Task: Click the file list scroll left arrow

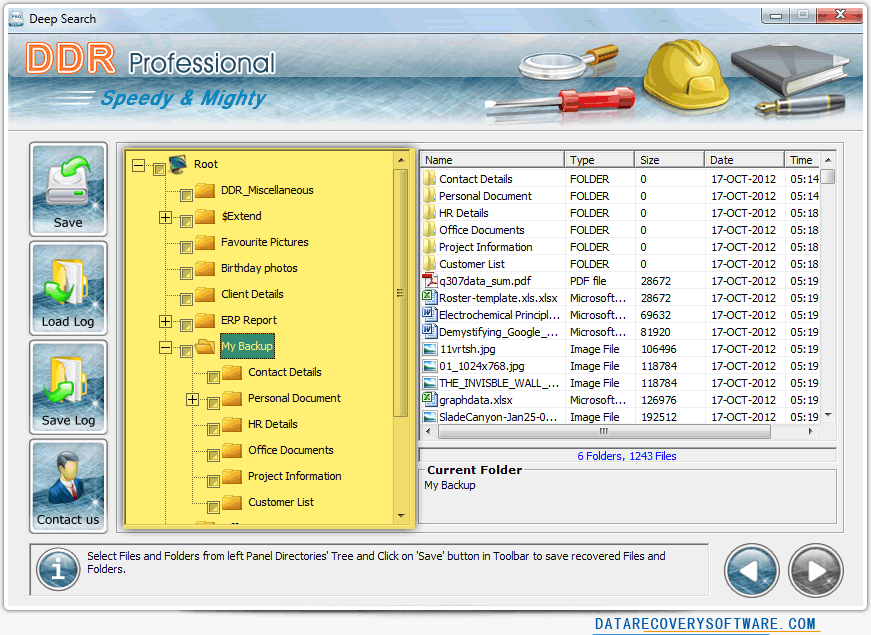Action: (x=428, y=432)
